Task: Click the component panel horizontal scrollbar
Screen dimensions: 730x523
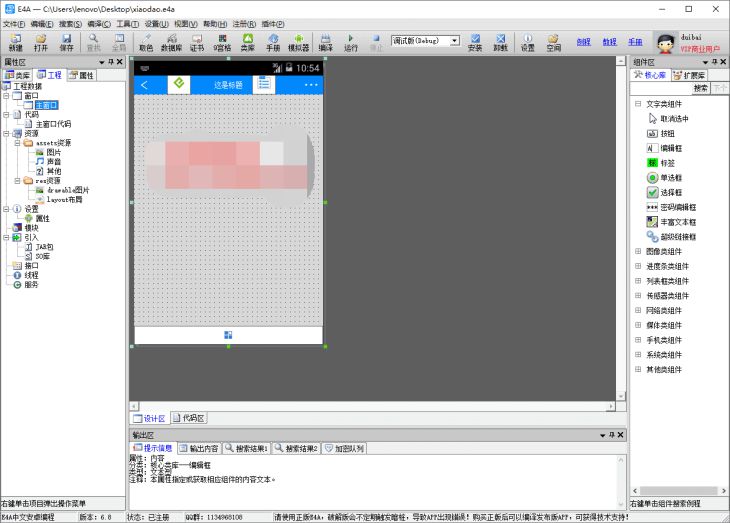Action: click(679, 490)
